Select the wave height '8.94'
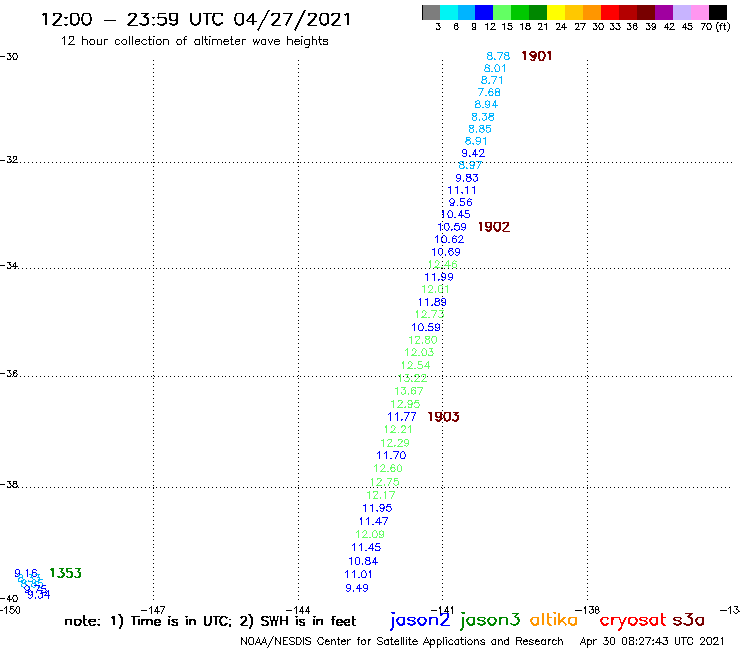The width and height of the screenshot is (740, 650). coord(486,104)
